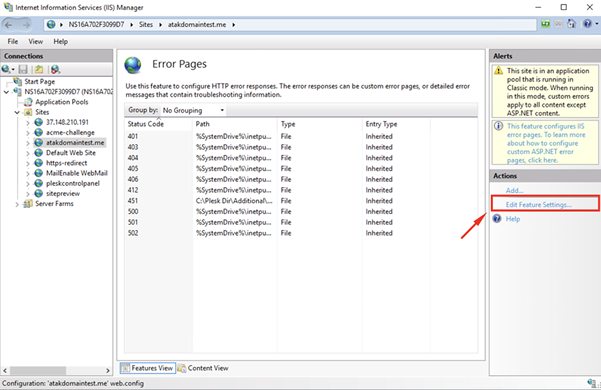Expand the Server Farms node

click(x=17, y=204)
